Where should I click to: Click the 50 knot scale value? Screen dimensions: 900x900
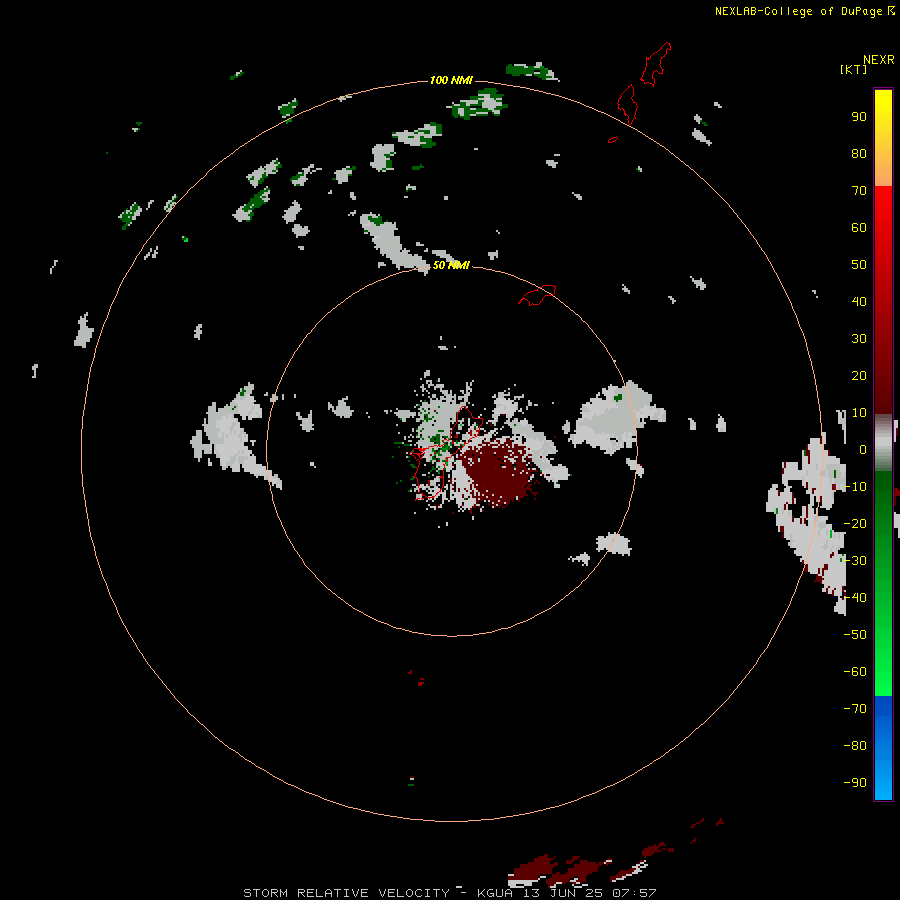point(859,265)
